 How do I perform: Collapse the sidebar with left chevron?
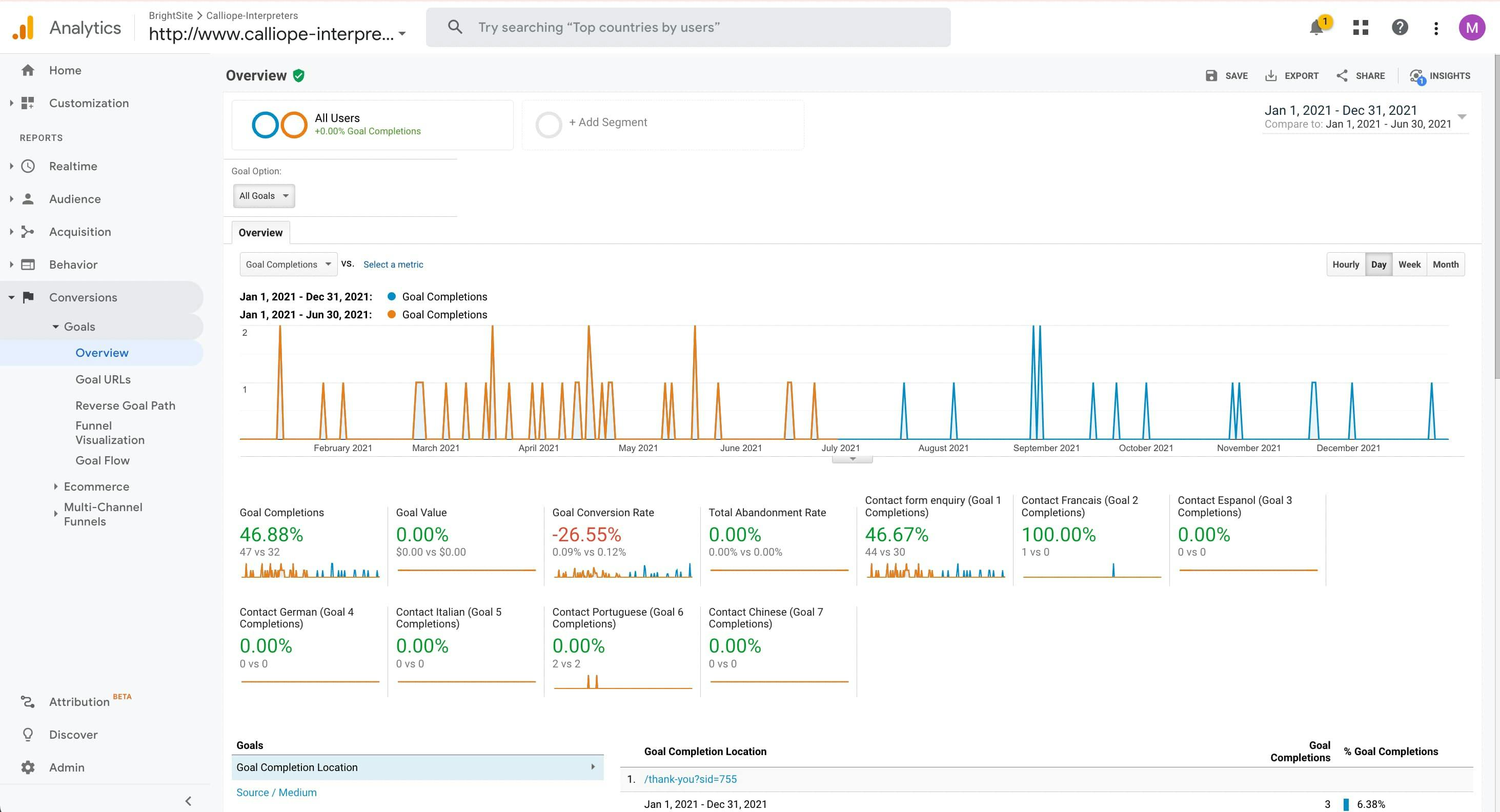(188, 801)
